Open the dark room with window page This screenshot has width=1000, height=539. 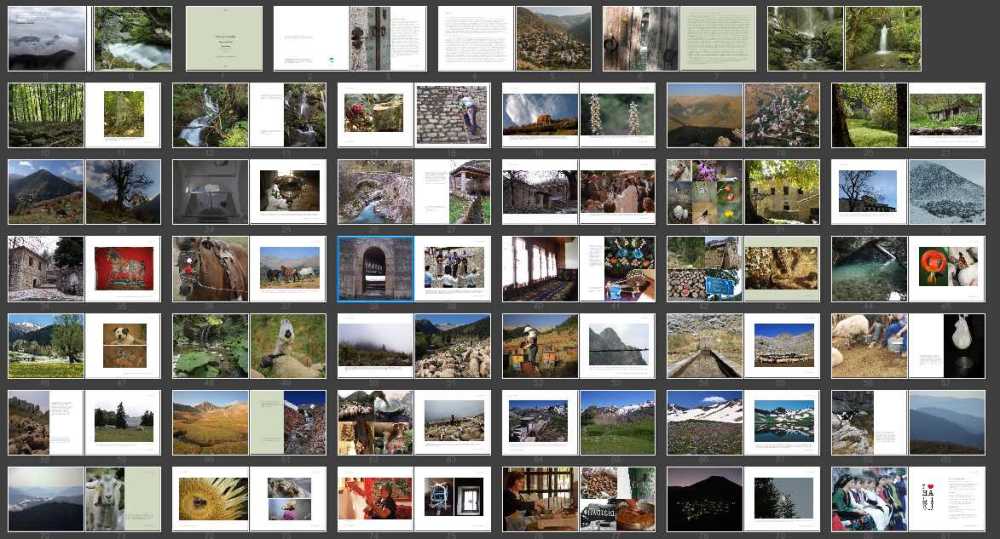pyautogui.click(x=452, y=499)
